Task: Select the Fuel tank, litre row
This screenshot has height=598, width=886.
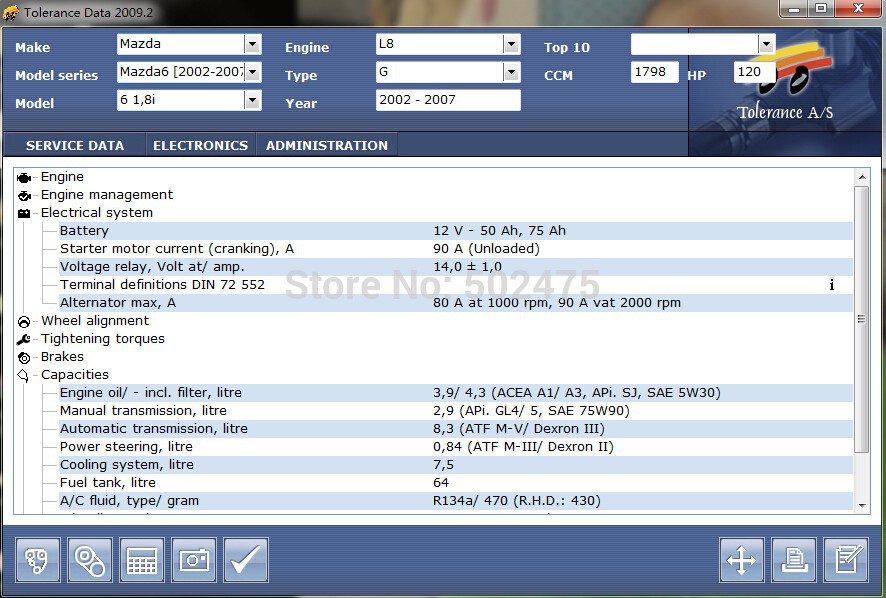Action: (x=456, y=483)
